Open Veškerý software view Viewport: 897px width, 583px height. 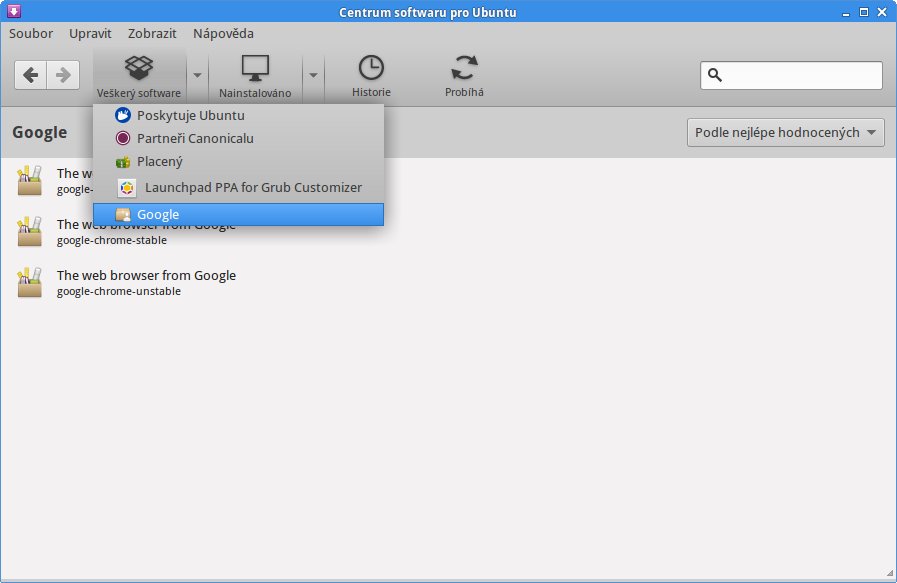139,76
